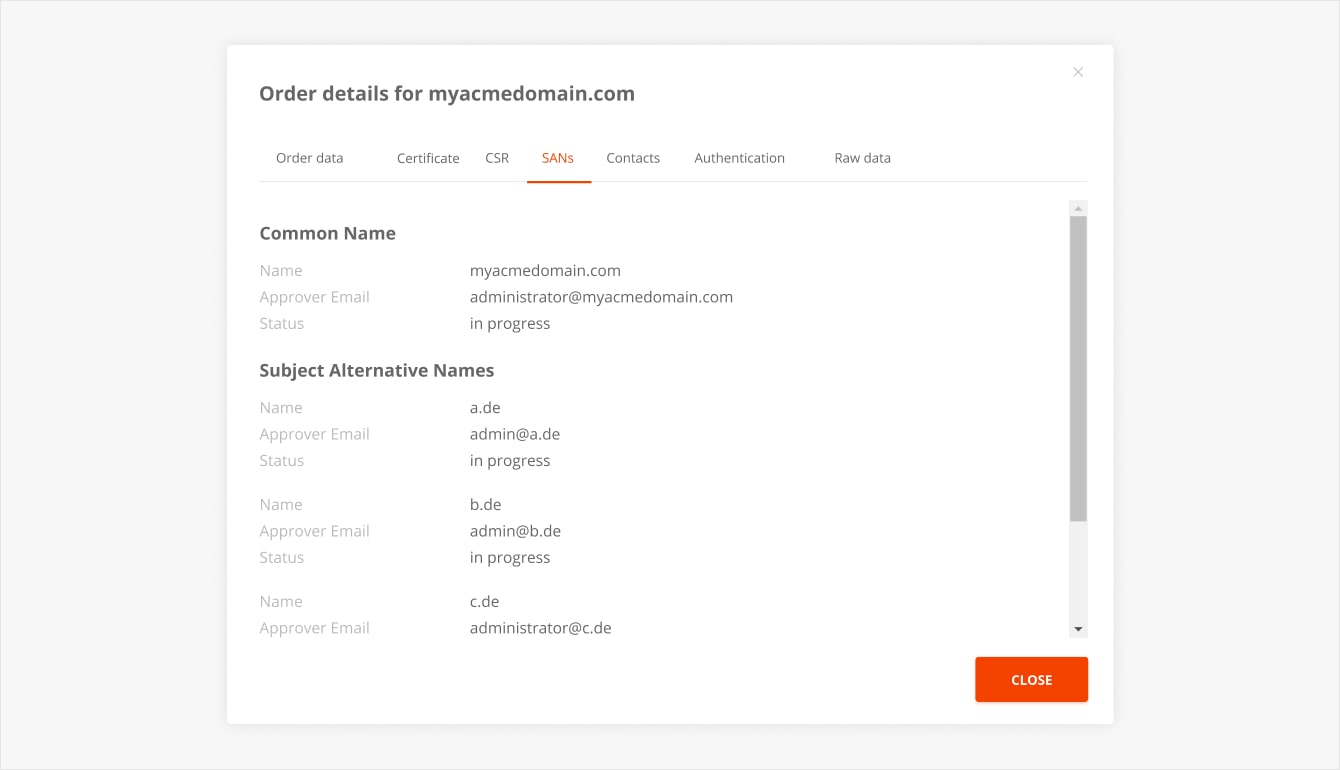Image resolution: width=1340 pixels, height=770 pixels.
Task: Close the order details dialog with the X icon
Action: pyautogui.click(x=1078, y=72)
